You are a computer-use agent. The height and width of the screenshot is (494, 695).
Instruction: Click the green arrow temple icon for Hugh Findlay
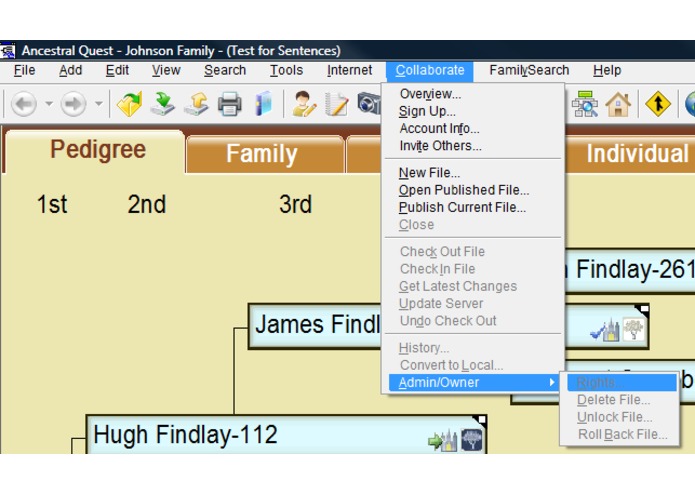click(442, 440)
